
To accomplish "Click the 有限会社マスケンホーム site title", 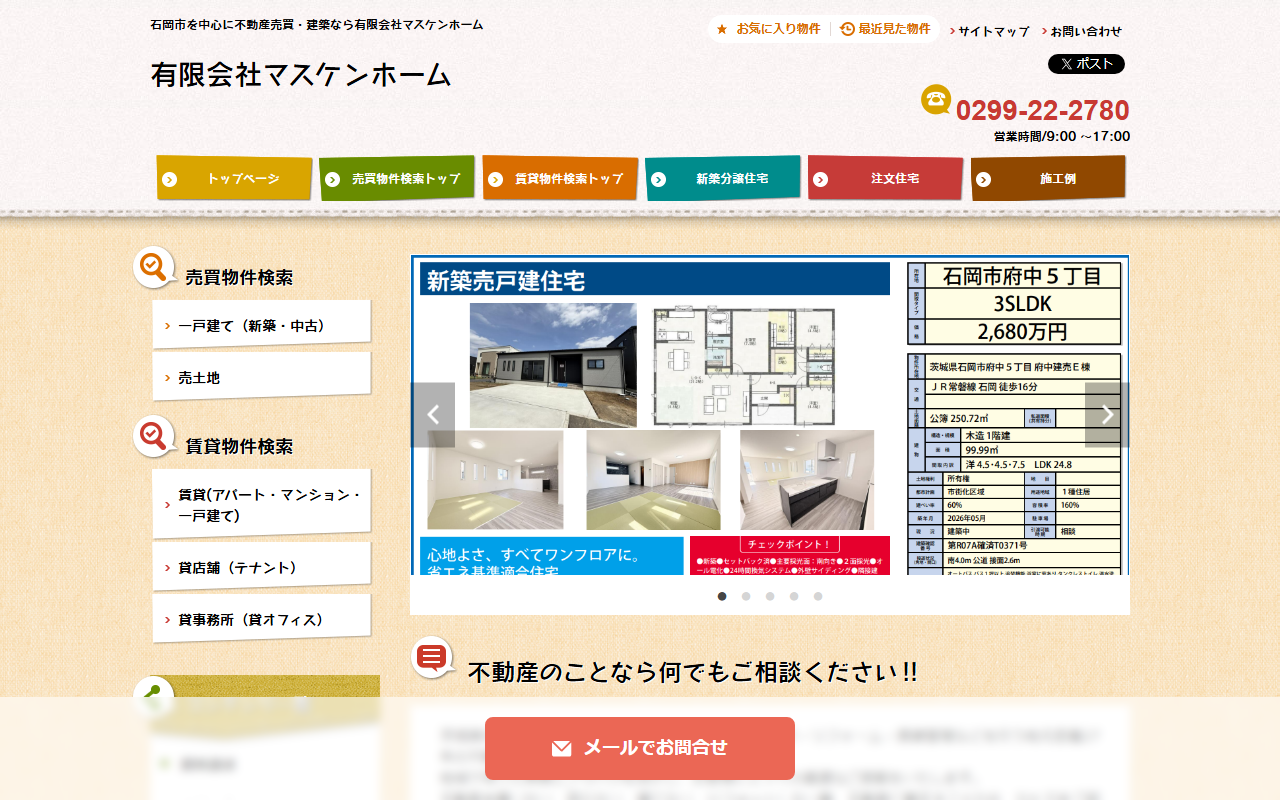I will point(301,75).
